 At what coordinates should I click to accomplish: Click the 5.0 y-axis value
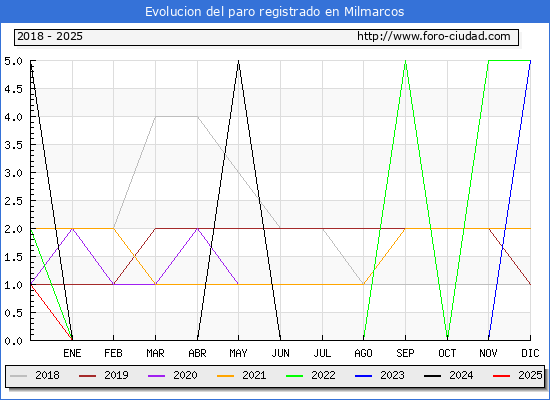pyautogui.click(x=13, y=61)
